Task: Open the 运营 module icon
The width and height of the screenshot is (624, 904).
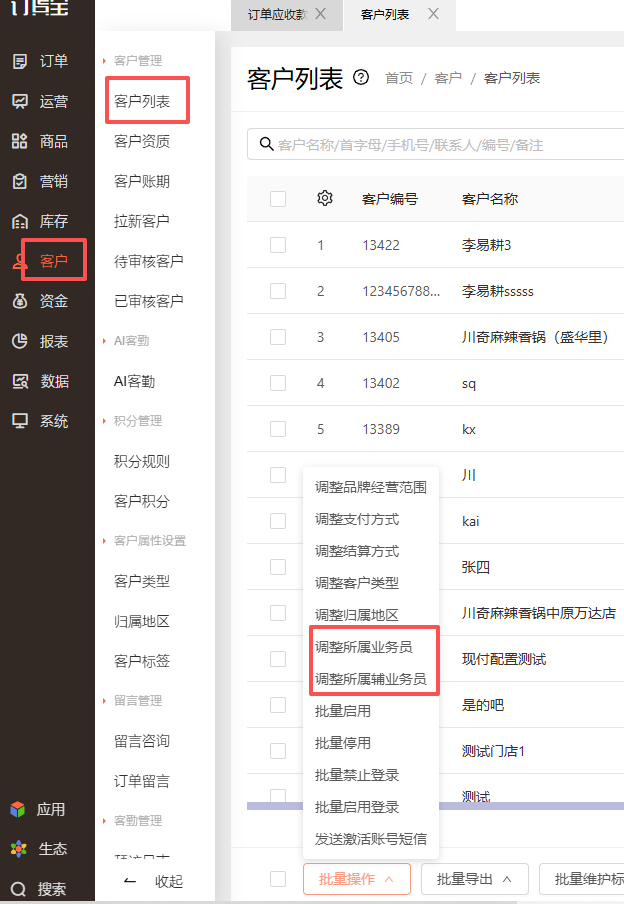Action: point(20,101)
